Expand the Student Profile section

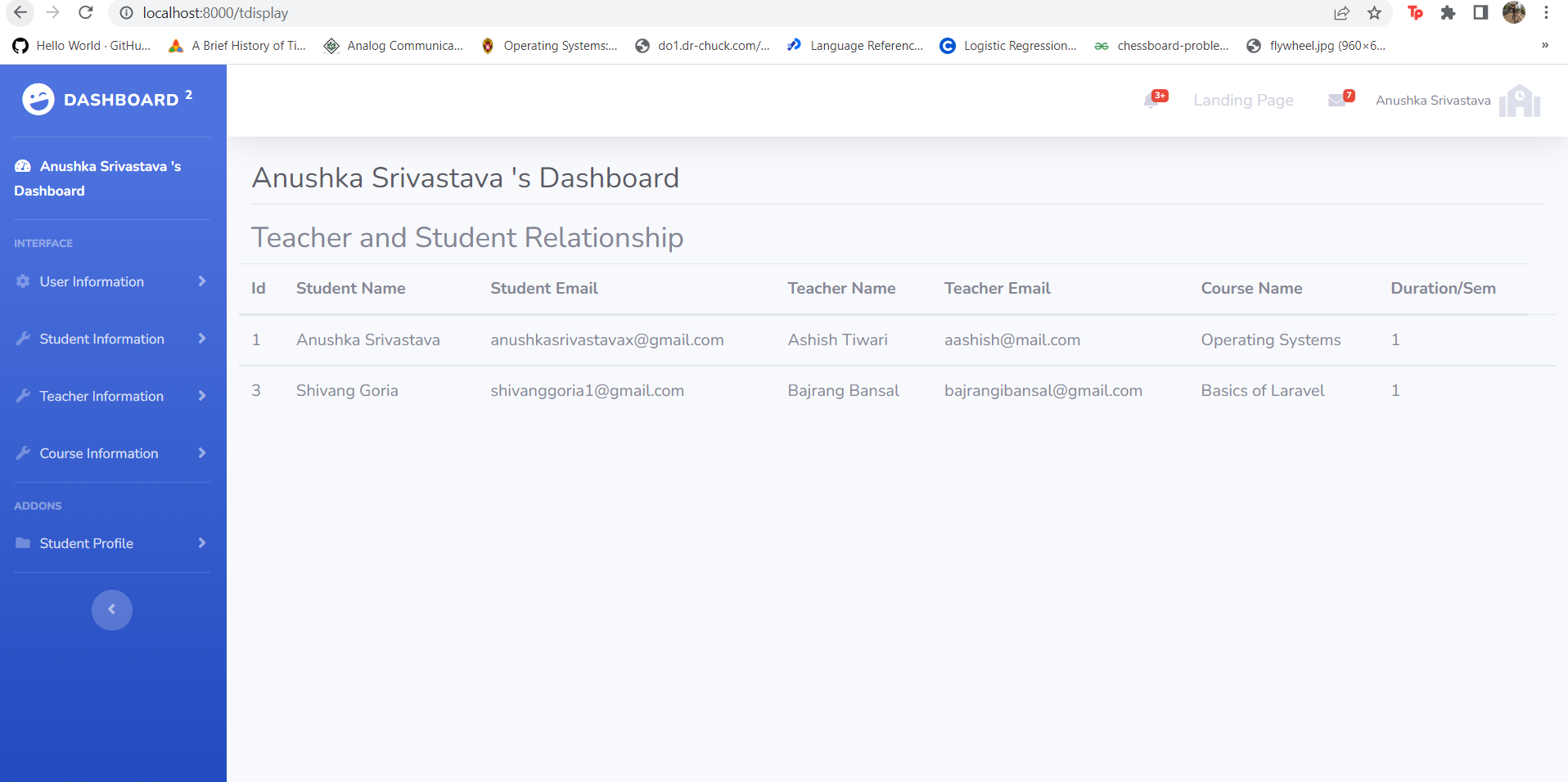point(86,543)
